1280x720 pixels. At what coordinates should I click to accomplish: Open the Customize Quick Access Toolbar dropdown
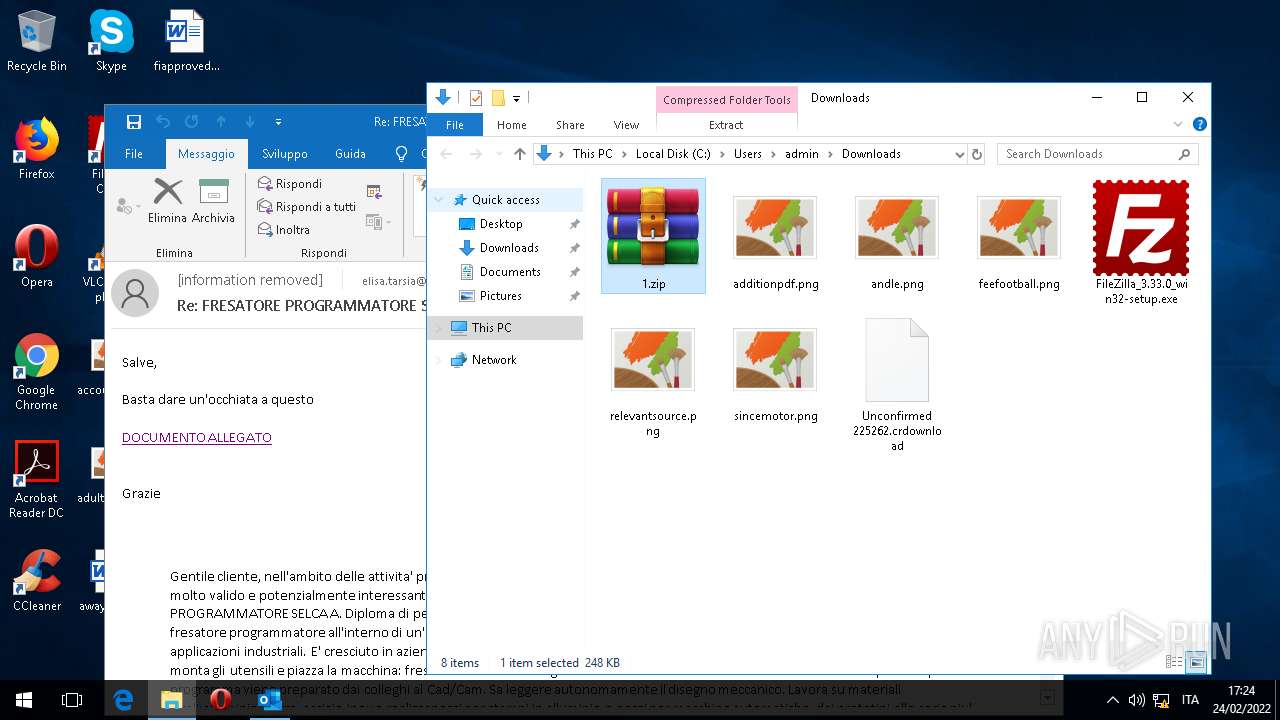[x=516, y=98]
